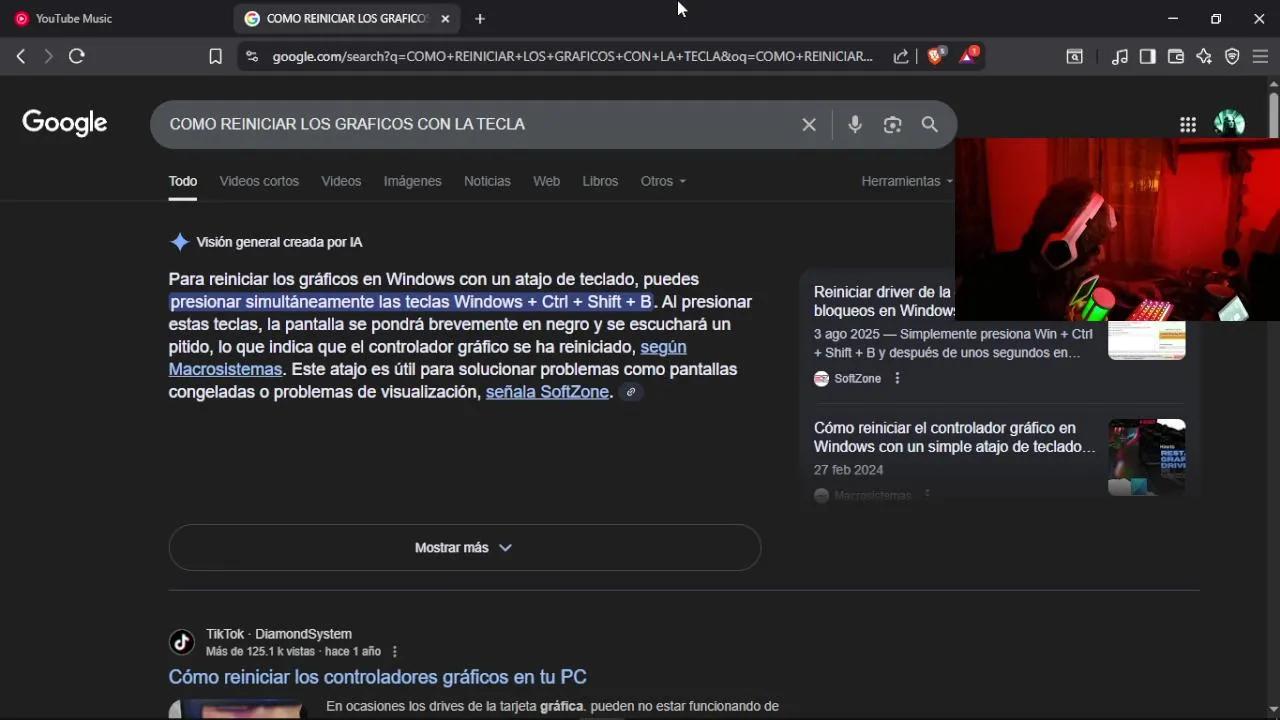Open the Herramientas dropdown
The image size is (1280, 720).
pyautogui.click(x=906, y=181)
